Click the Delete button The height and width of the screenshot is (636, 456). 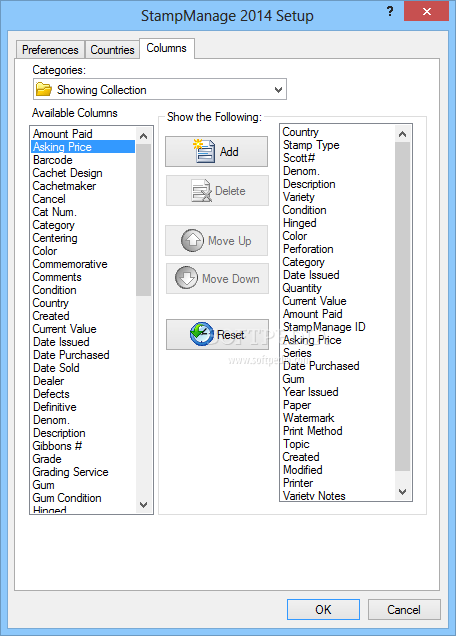tap(217, 191)
